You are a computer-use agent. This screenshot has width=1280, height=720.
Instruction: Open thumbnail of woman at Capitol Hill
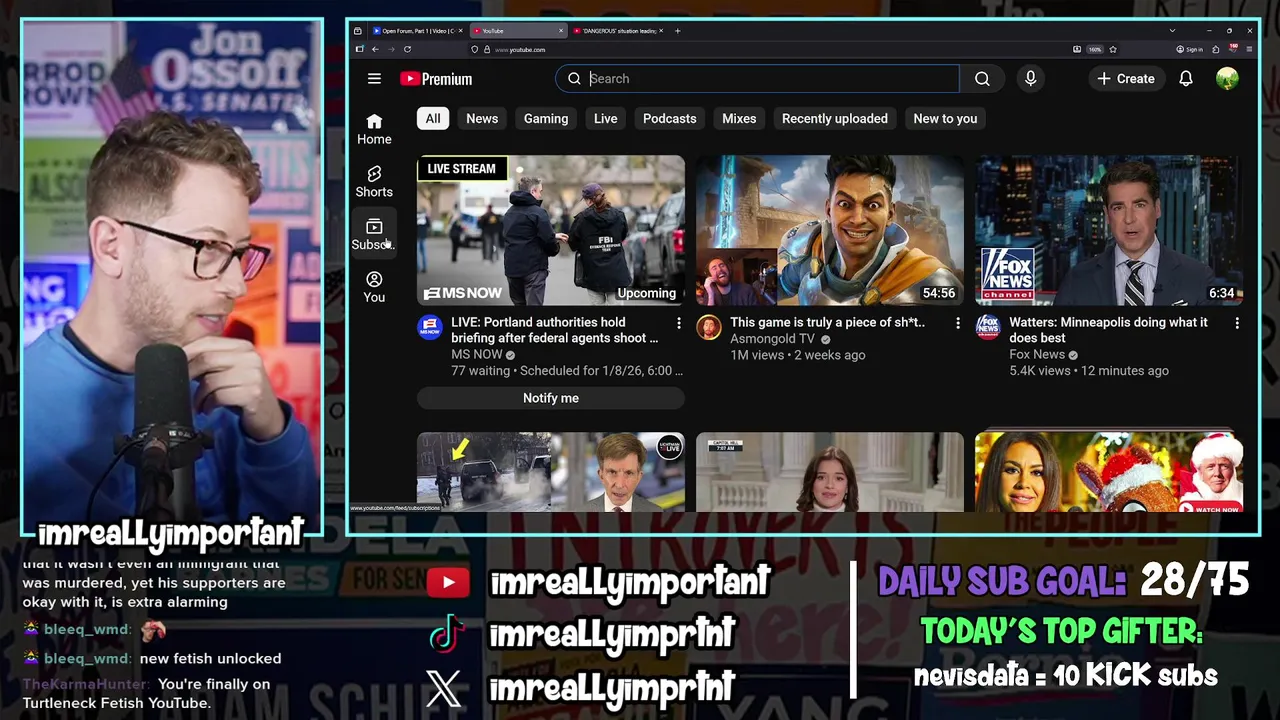tap(830, 472)
